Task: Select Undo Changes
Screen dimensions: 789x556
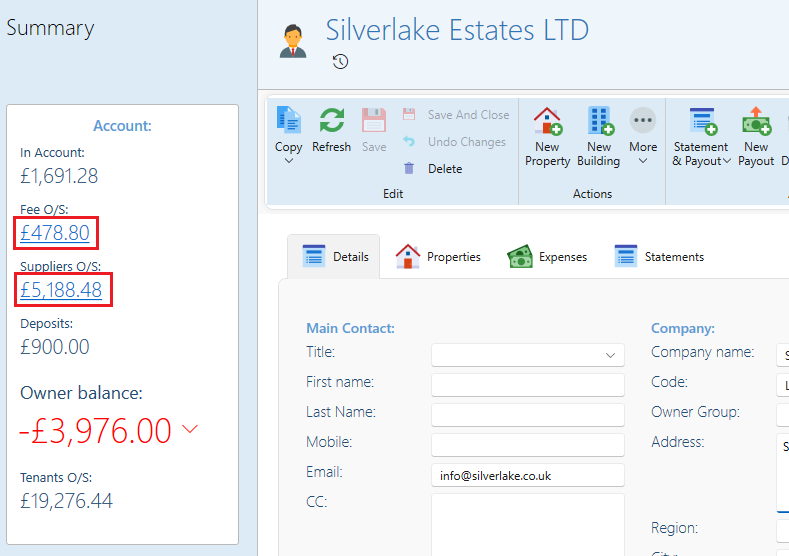Action: (x=454, y=142)
